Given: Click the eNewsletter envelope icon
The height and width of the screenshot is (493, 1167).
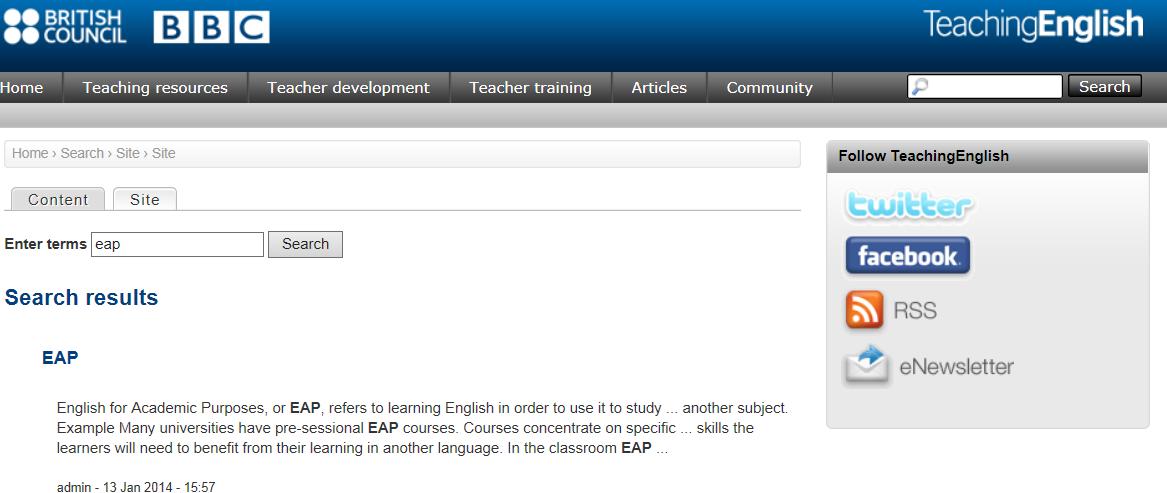Looking at the screenshot, I should pyautogui.click(x=866, y=366).
